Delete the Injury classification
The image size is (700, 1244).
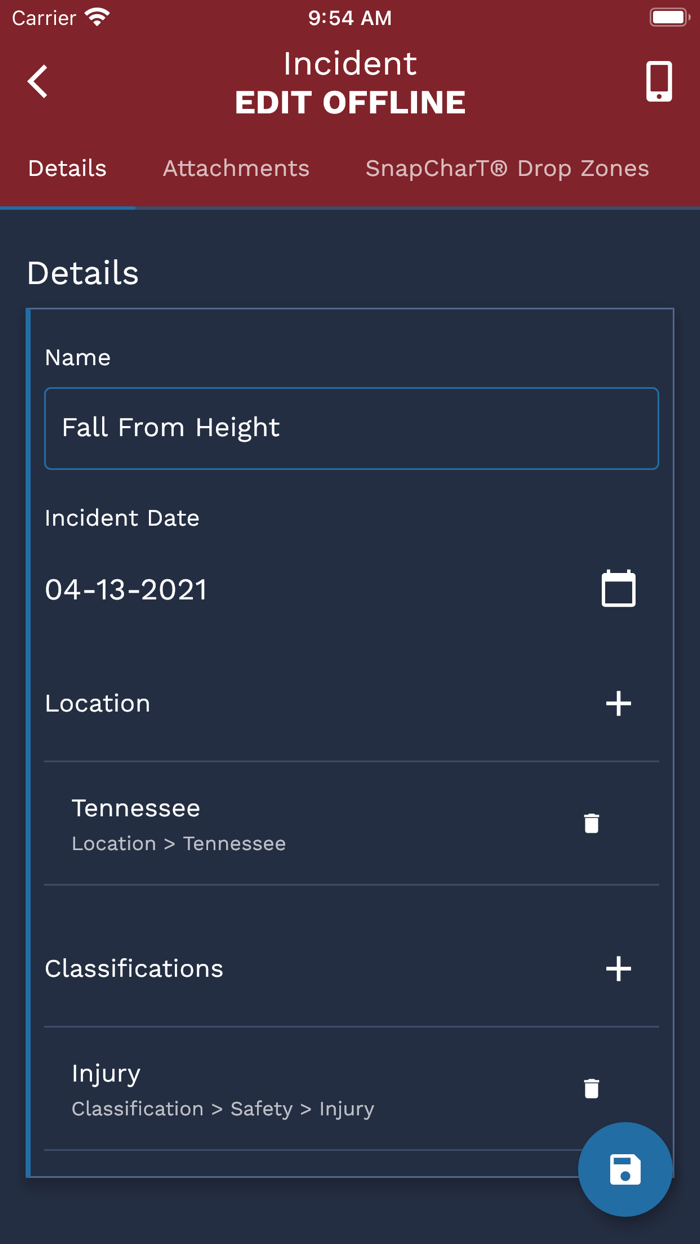(591, 1087)
